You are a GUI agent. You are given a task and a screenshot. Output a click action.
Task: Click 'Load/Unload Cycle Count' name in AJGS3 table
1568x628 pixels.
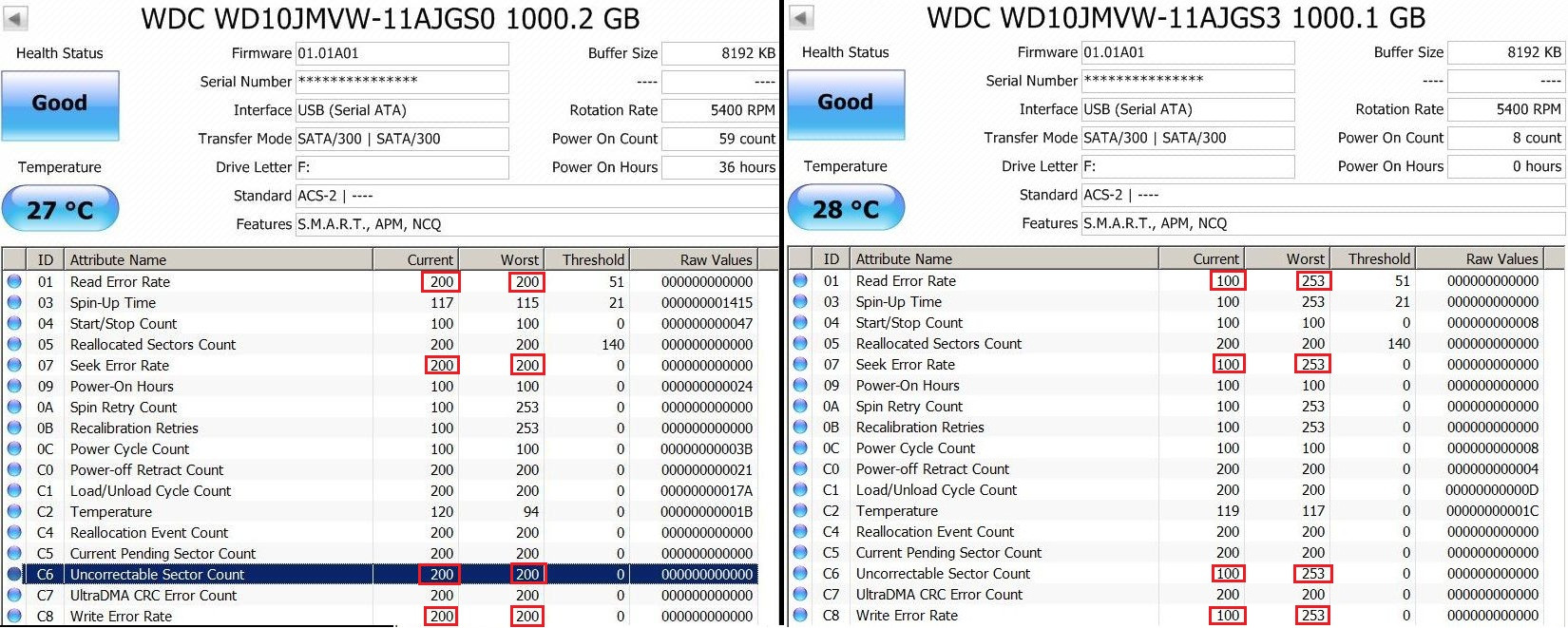(936, 489)
